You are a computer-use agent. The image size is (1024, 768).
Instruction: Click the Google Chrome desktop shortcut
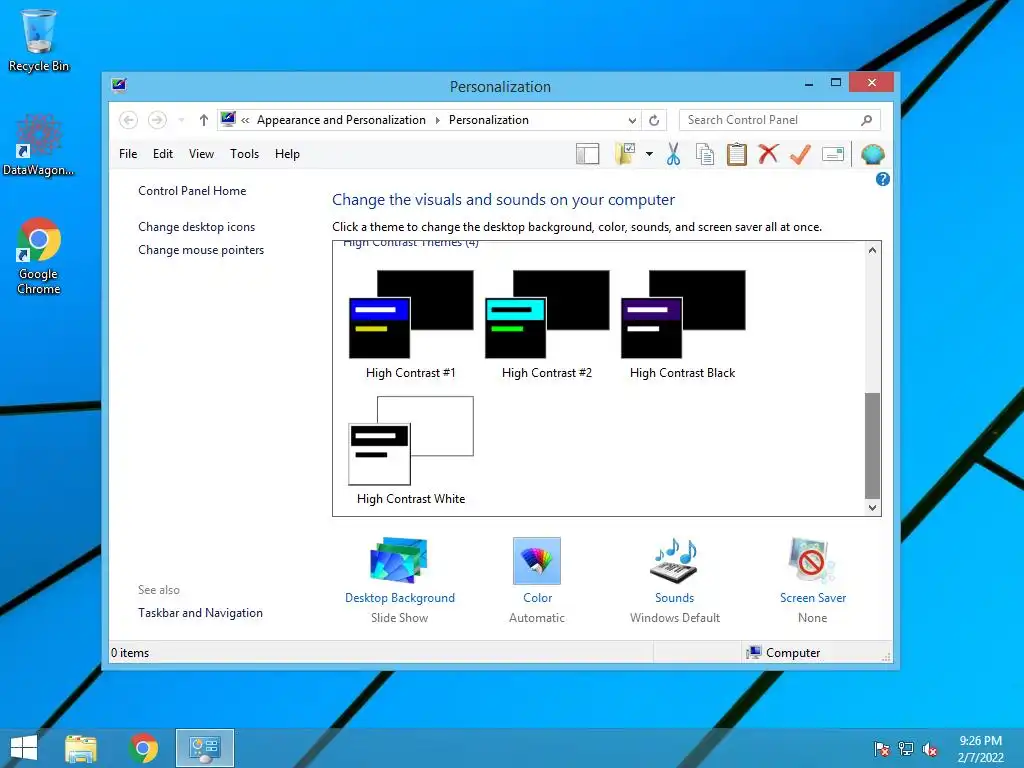[39, 256]
